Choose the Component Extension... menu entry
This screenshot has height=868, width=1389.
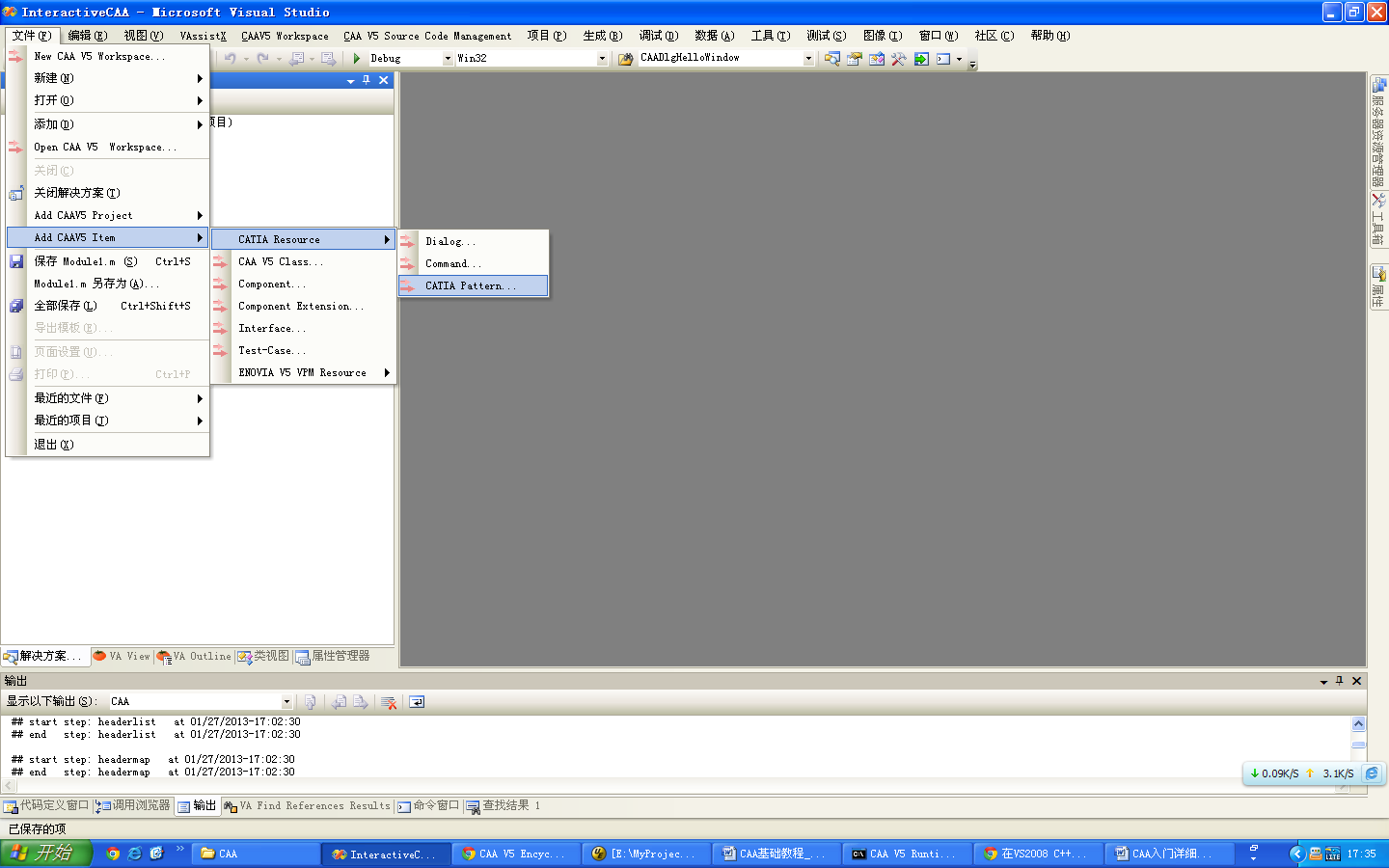304,307
